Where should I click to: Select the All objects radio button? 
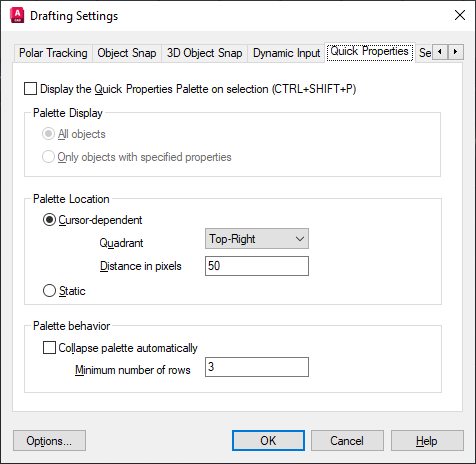pos(48,134)
